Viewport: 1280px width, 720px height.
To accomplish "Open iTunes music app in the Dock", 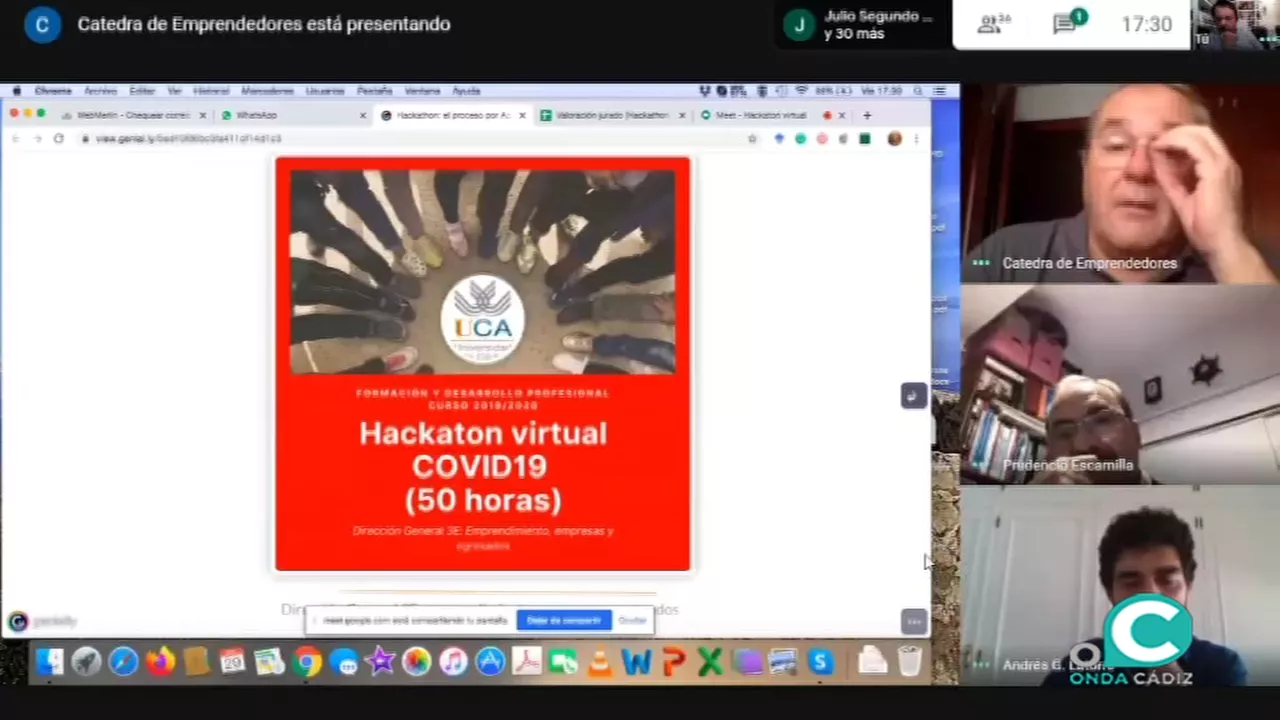I will point(453,662).
